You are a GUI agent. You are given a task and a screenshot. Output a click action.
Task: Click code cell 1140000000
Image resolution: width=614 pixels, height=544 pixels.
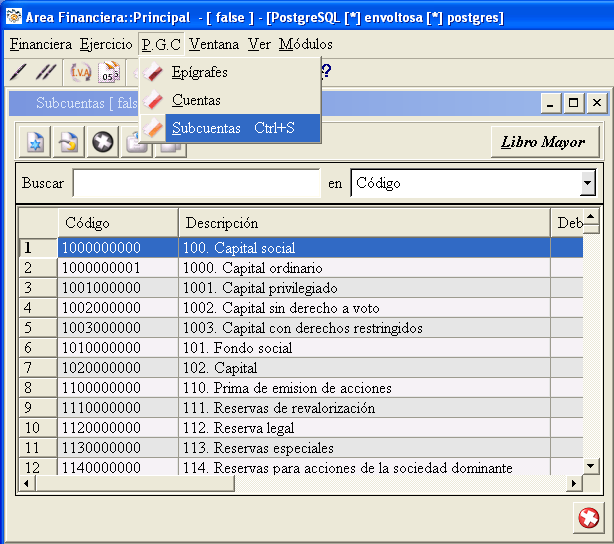pyautogui.click(x=118, y=467)
